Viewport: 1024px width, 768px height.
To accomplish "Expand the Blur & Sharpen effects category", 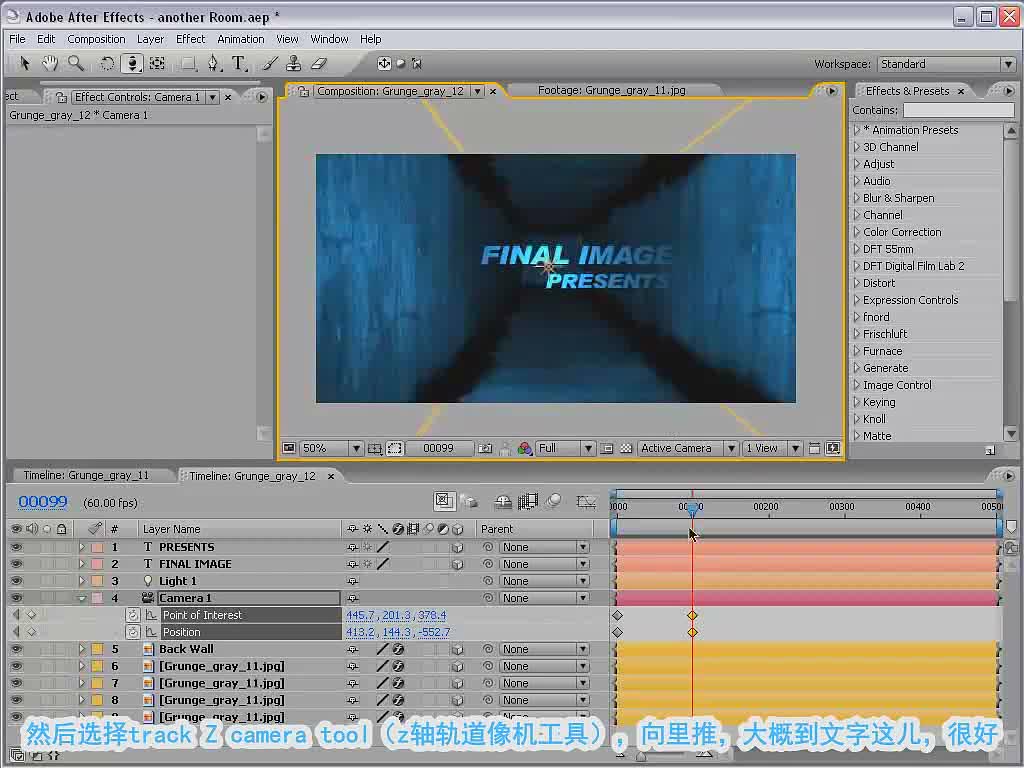I will coord(857,198).
